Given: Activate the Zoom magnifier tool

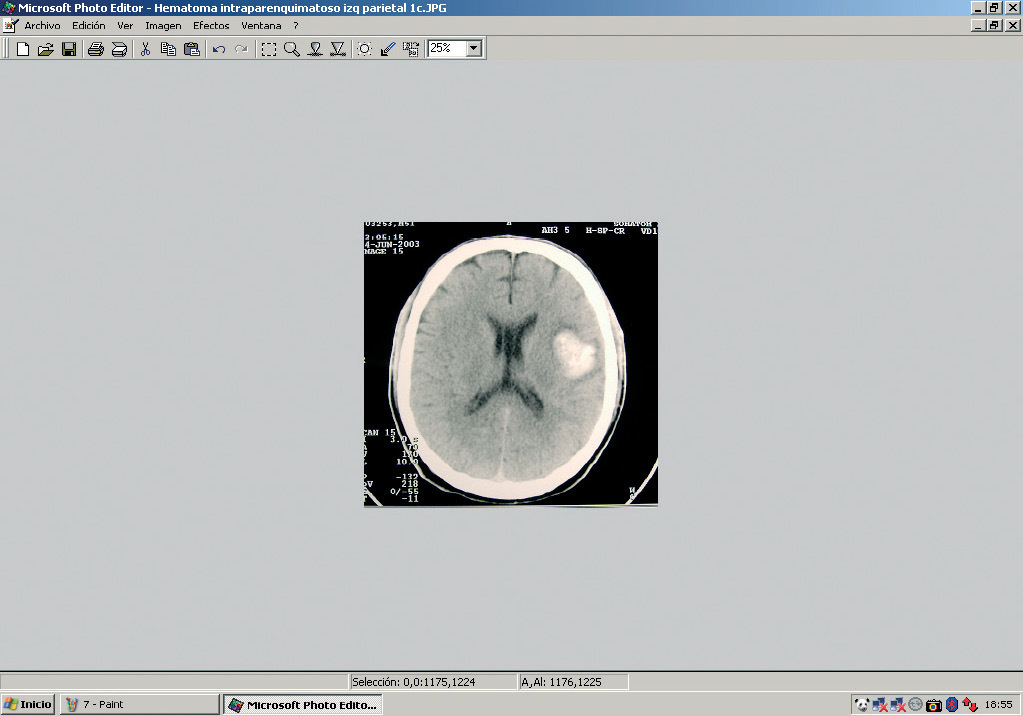Looking at the screenshot, I should (x=291, y=49).
